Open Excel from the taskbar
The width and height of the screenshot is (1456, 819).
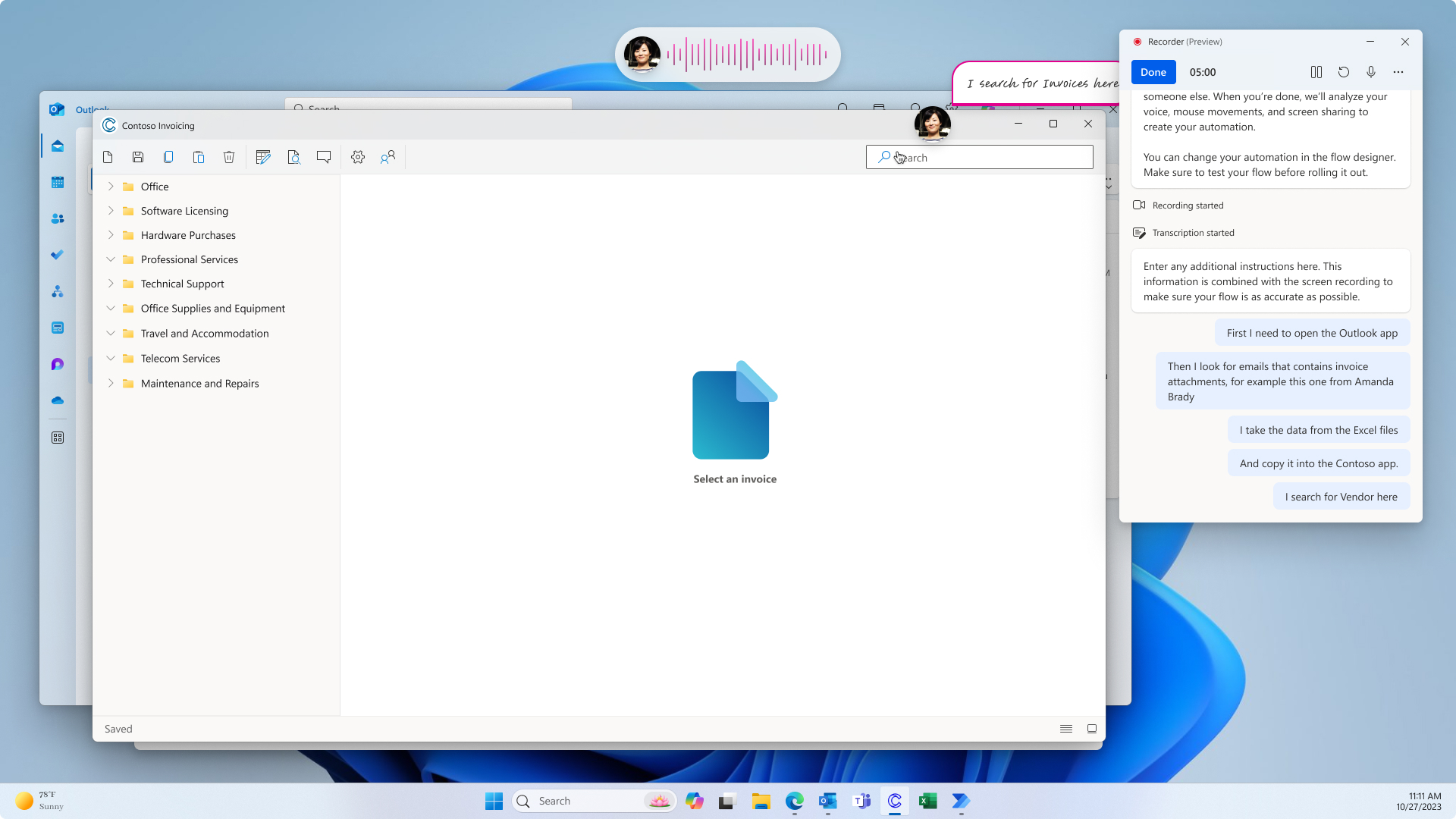click(927, 801)
